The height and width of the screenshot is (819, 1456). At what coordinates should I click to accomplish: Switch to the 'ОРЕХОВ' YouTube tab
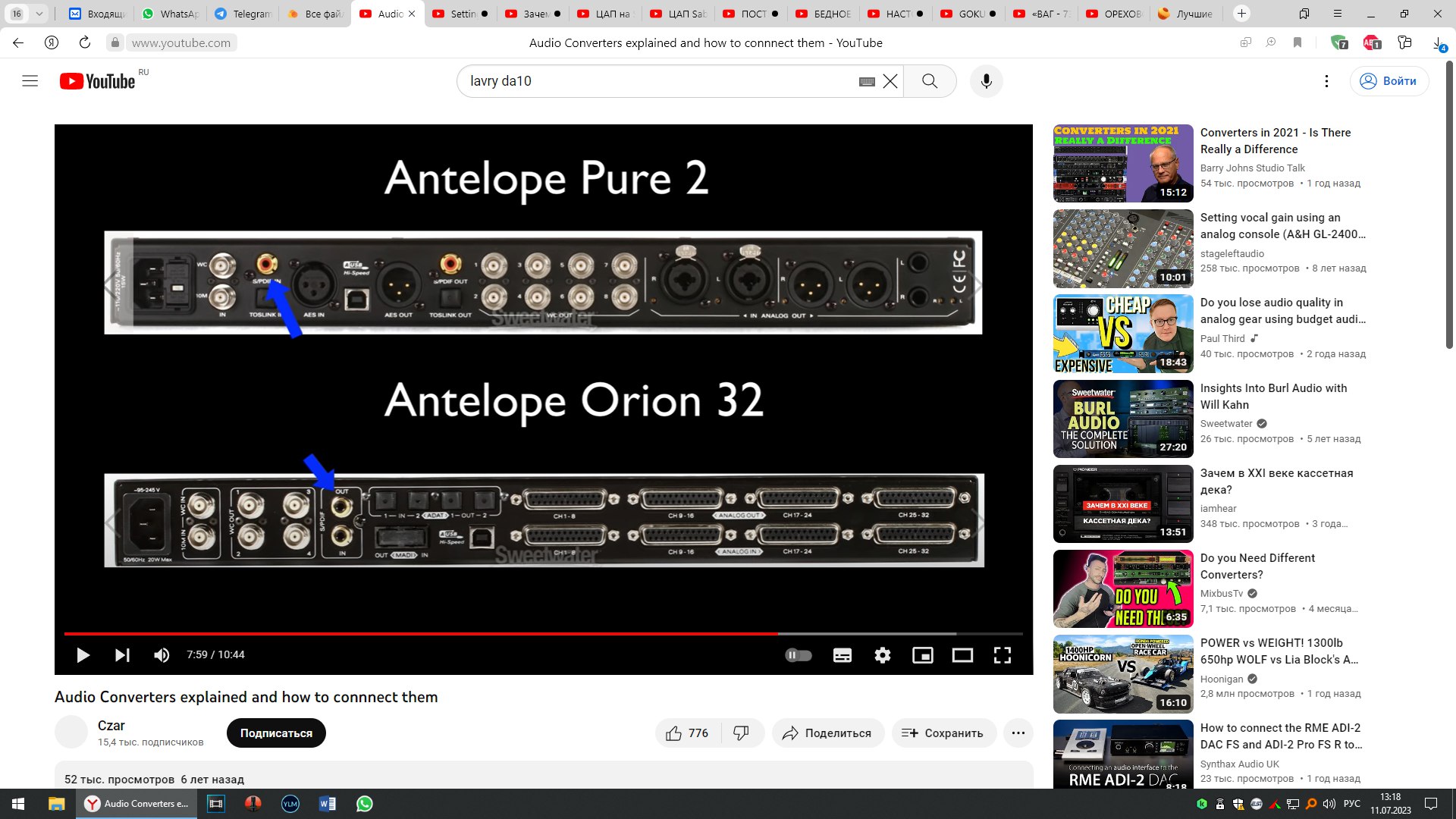pos(1115,14)
